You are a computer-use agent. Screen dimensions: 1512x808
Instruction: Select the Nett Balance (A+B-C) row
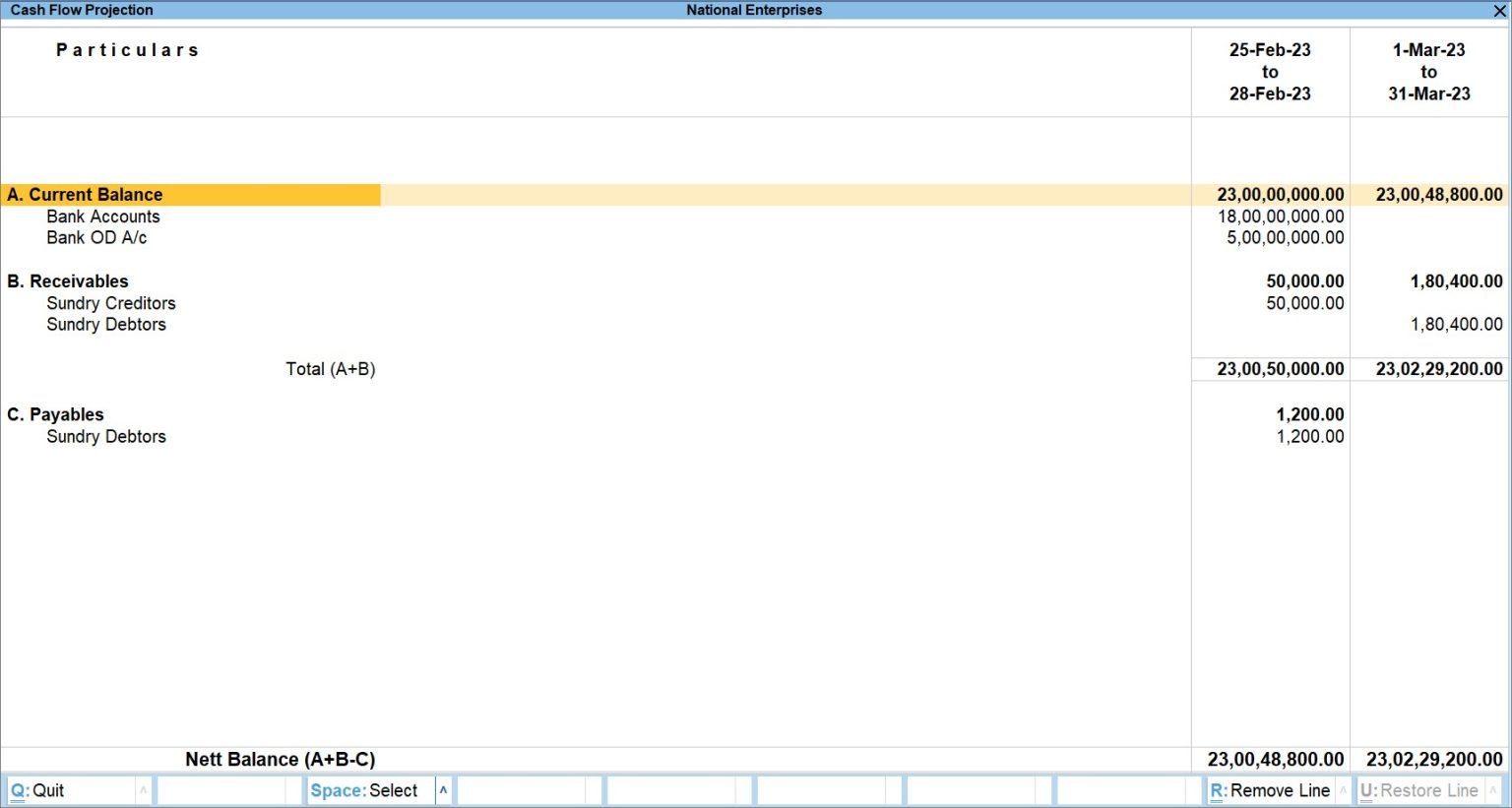click(281, 759)
